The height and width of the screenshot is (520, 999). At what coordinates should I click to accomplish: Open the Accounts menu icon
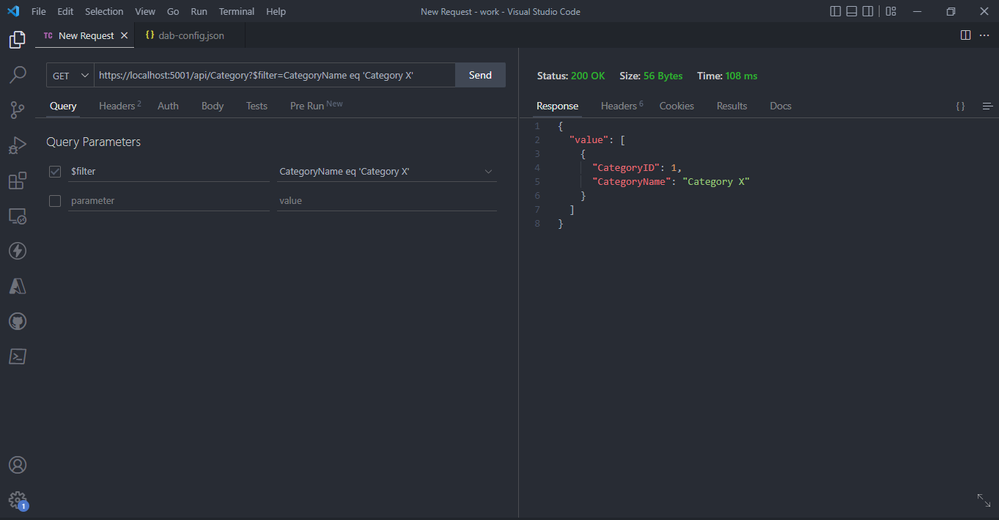[17, 465]
